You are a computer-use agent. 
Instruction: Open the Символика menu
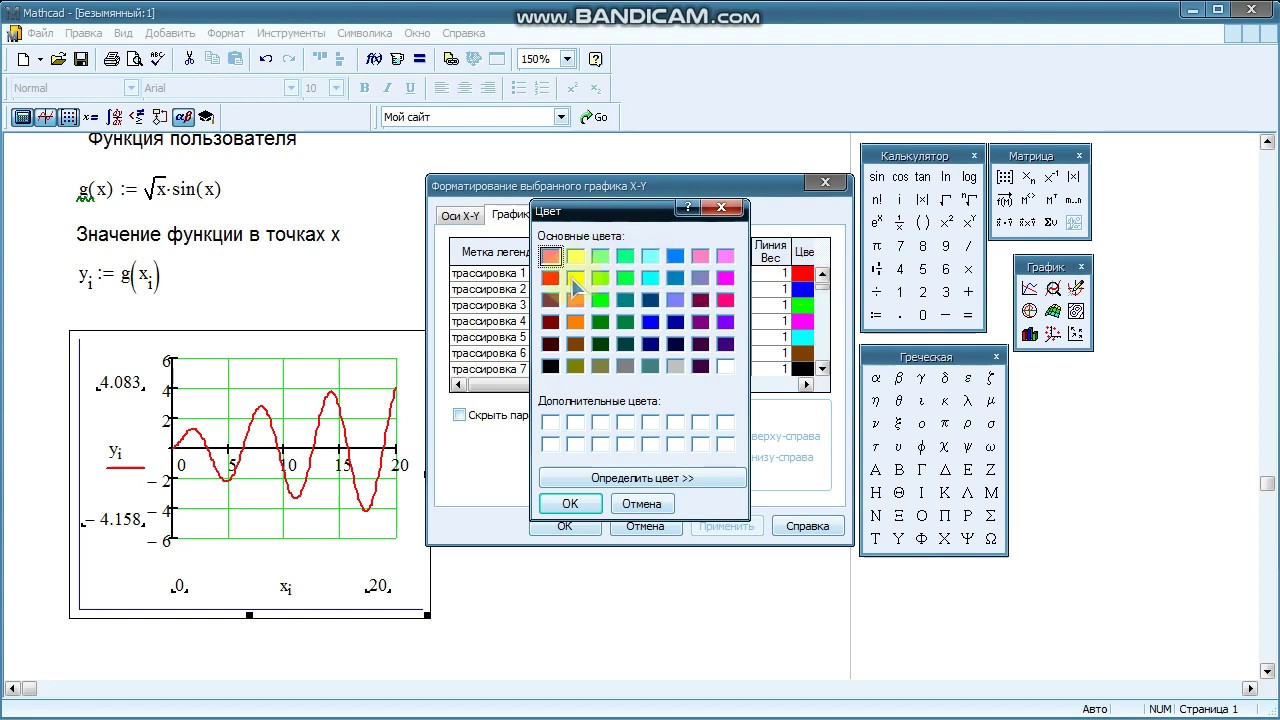pyautogui.click(x=364, y=33)
